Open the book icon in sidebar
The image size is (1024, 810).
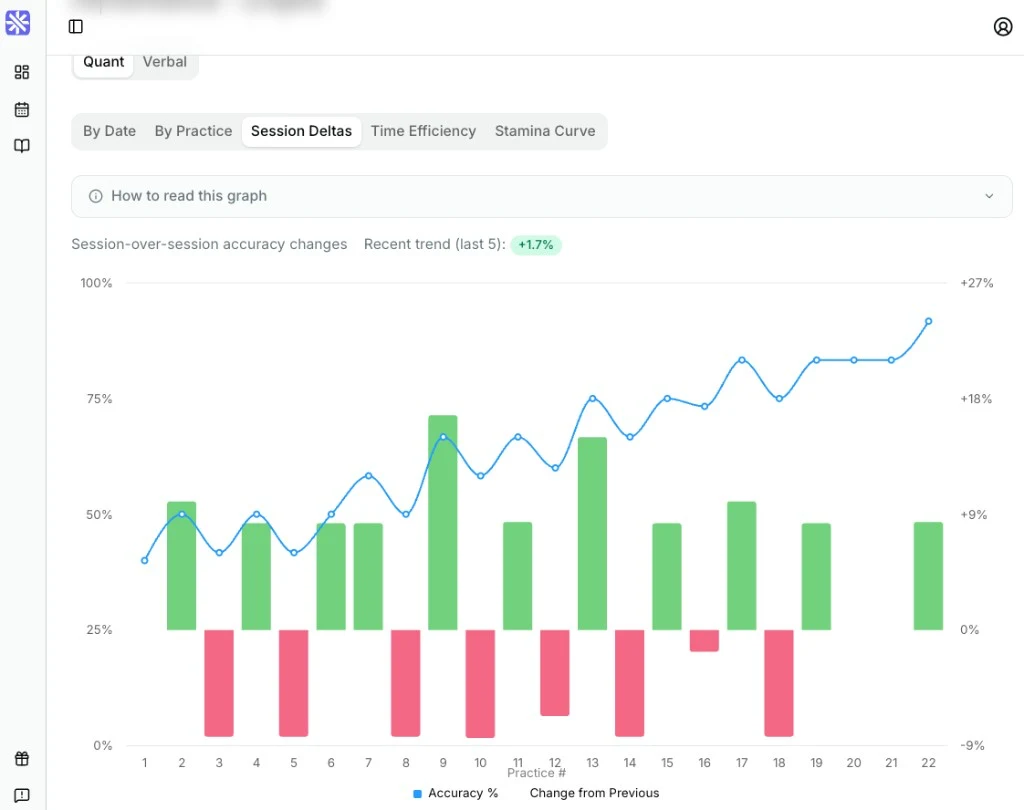pyautogui.click(x=22, y=146)
